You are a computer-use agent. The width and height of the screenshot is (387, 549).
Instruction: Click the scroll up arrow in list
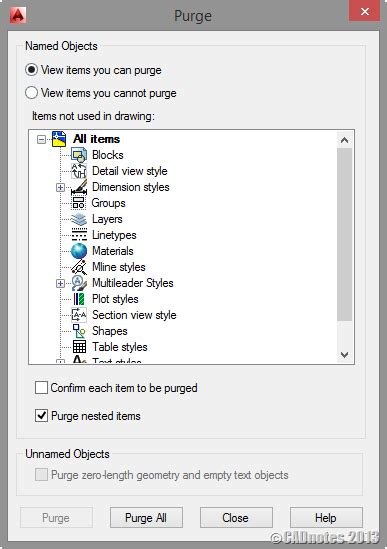[344, 140]
